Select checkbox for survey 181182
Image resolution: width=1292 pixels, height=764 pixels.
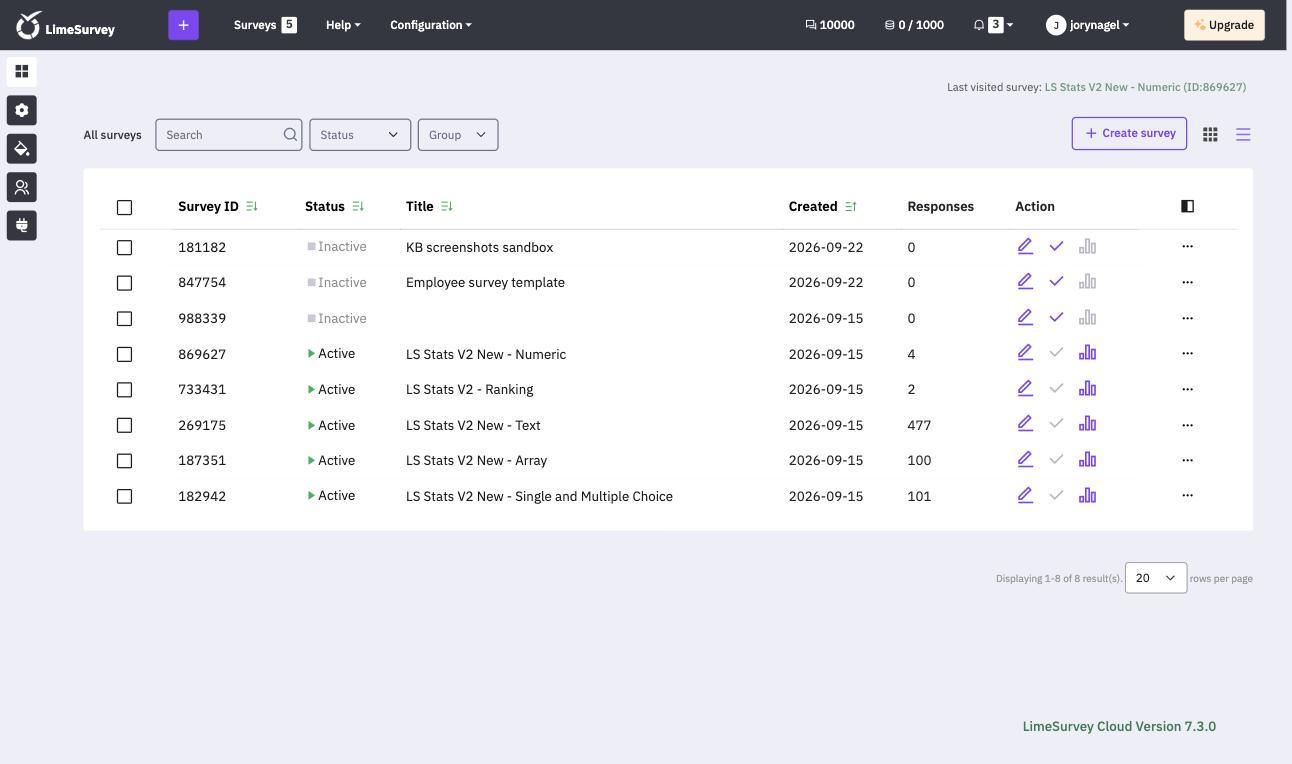pyautogui.click(x=124, y=247)
